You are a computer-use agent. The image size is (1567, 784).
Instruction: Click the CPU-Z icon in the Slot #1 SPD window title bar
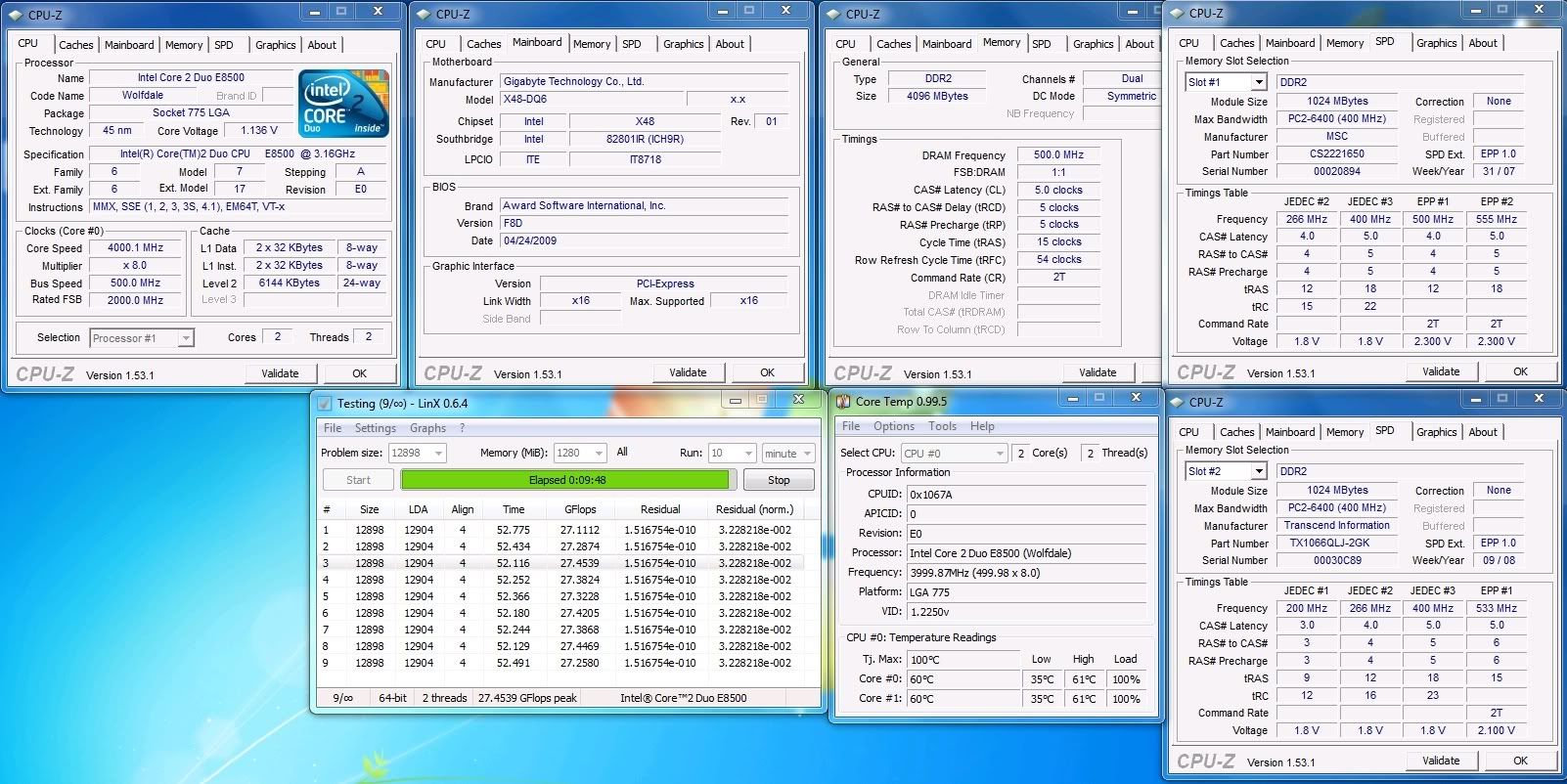[1176, 13]
